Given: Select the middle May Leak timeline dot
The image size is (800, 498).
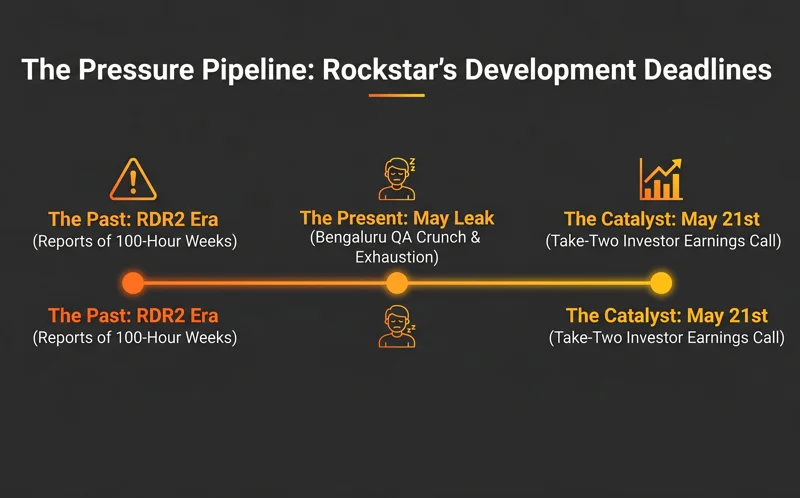Looking at the screenshot, I should pos(397,283).
